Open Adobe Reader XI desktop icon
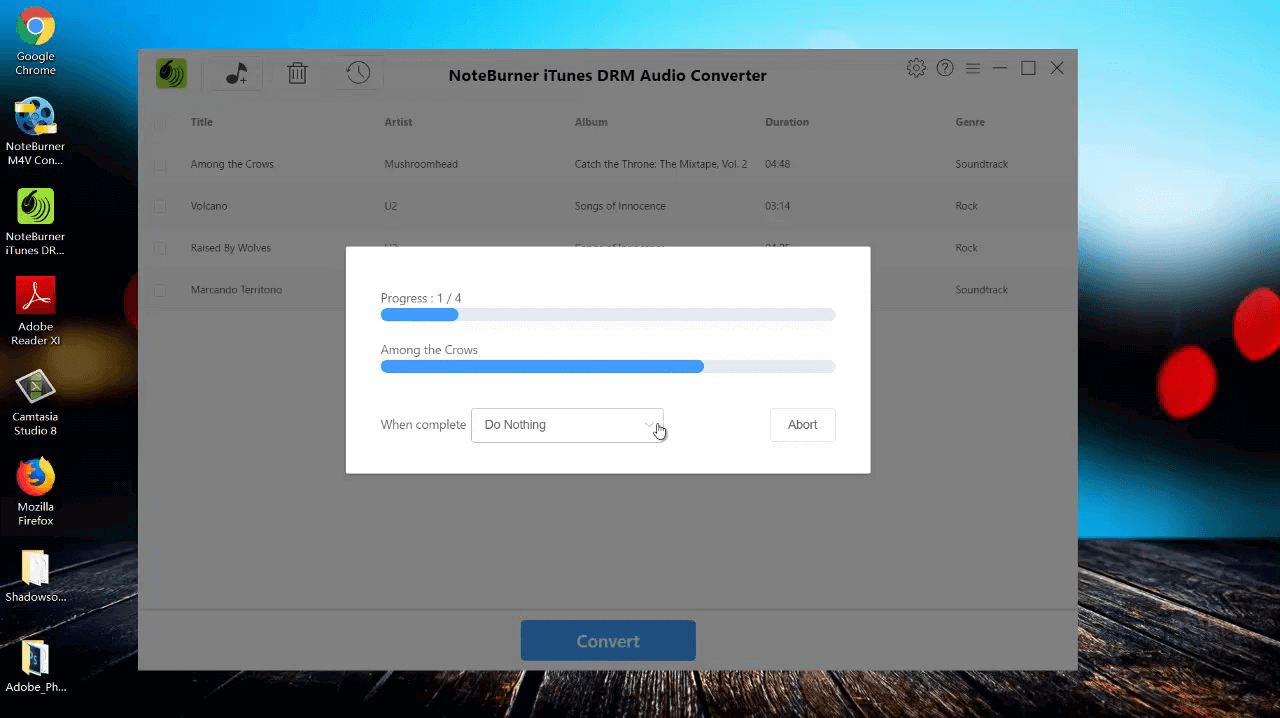The height and width of the screenshot is (718, 1280). coord(35,312)
